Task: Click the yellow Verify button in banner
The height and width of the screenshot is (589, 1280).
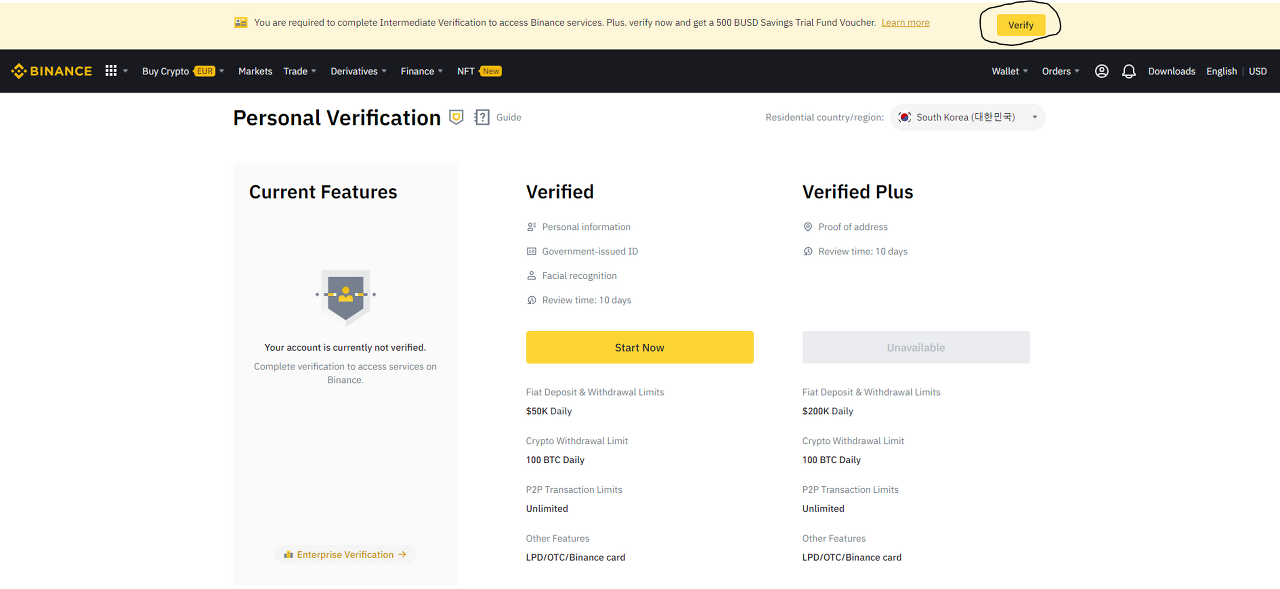Action: [x=1021, y=25]
